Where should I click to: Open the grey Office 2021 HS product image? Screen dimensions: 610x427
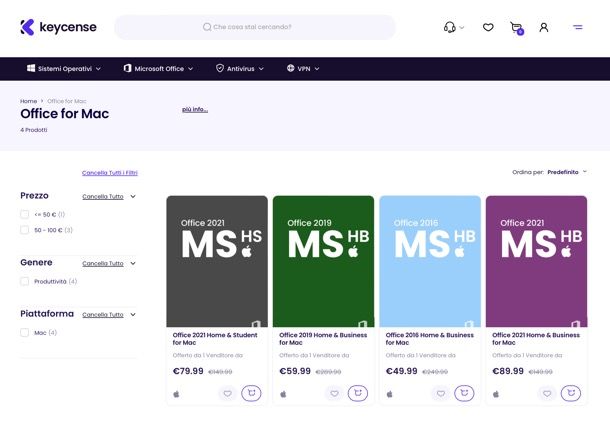click(217, 261)
